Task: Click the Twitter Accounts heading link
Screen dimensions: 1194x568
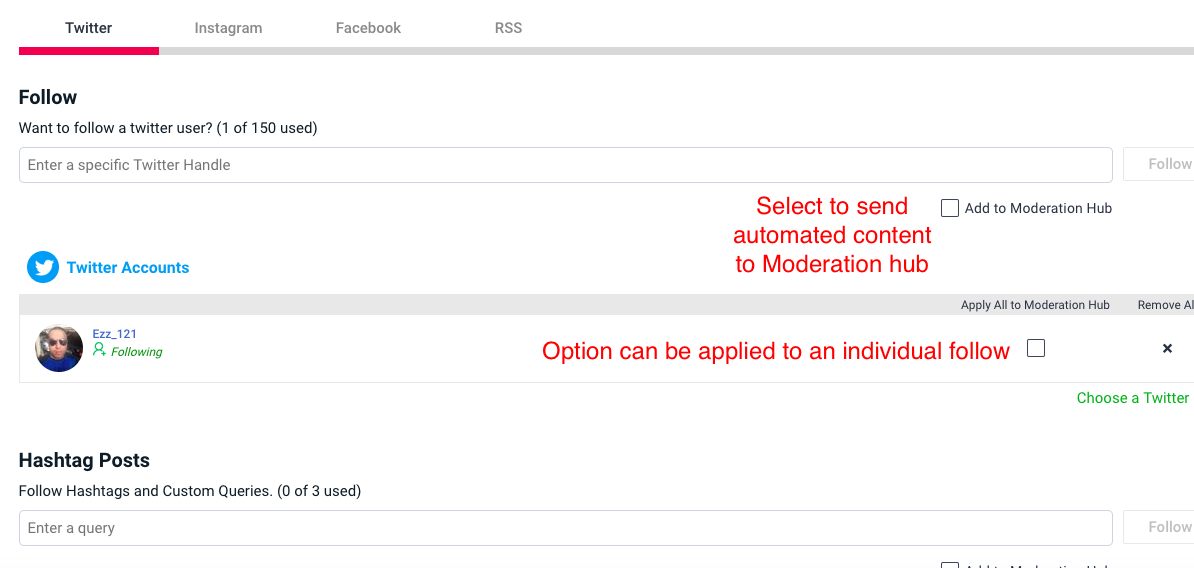Action: click(128, 268)
